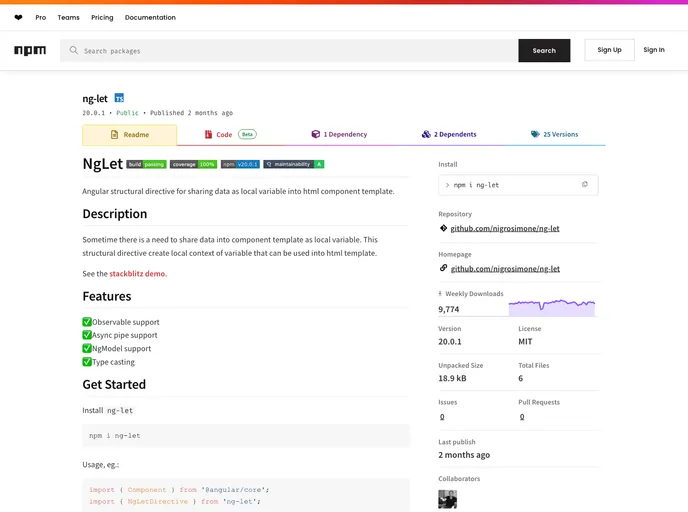
Task: Open the 1 Dependency tab
Action: pyautogui.click(x=338, y=134)
